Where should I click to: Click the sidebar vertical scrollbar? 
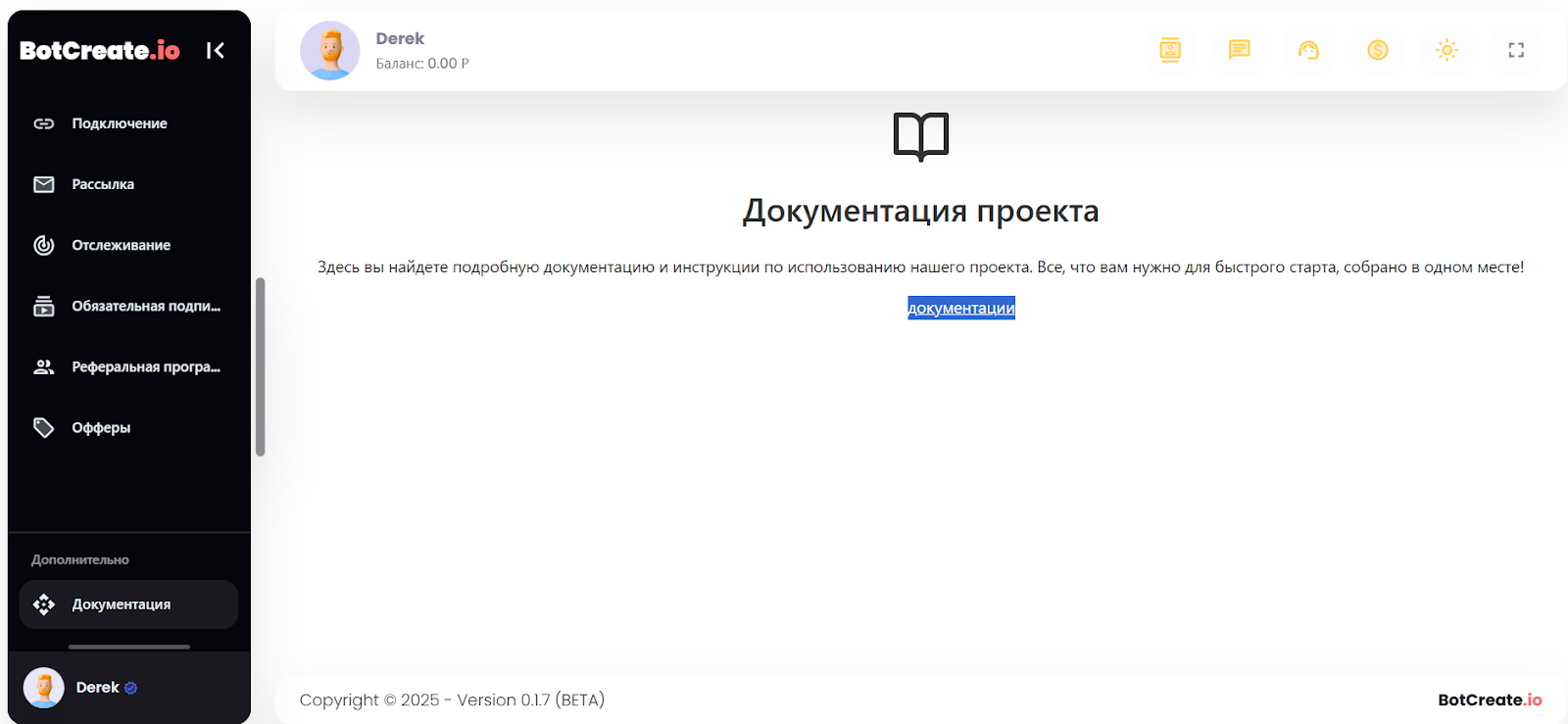(260, 367)
